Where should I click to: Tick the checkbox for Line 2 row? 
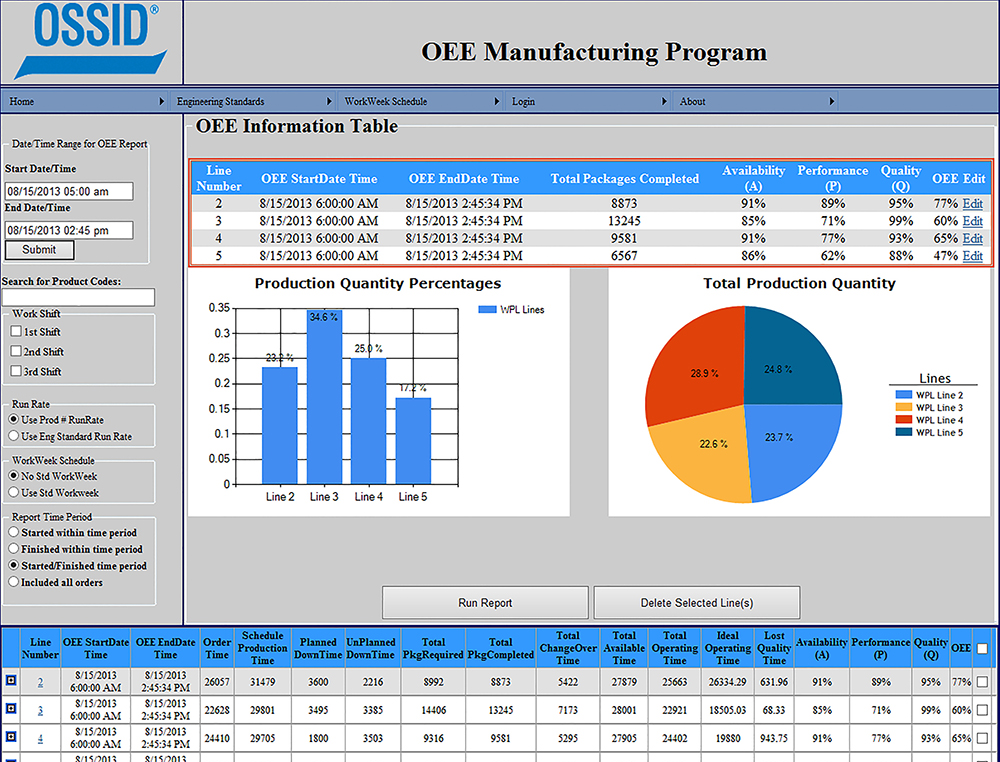[982, 682]
